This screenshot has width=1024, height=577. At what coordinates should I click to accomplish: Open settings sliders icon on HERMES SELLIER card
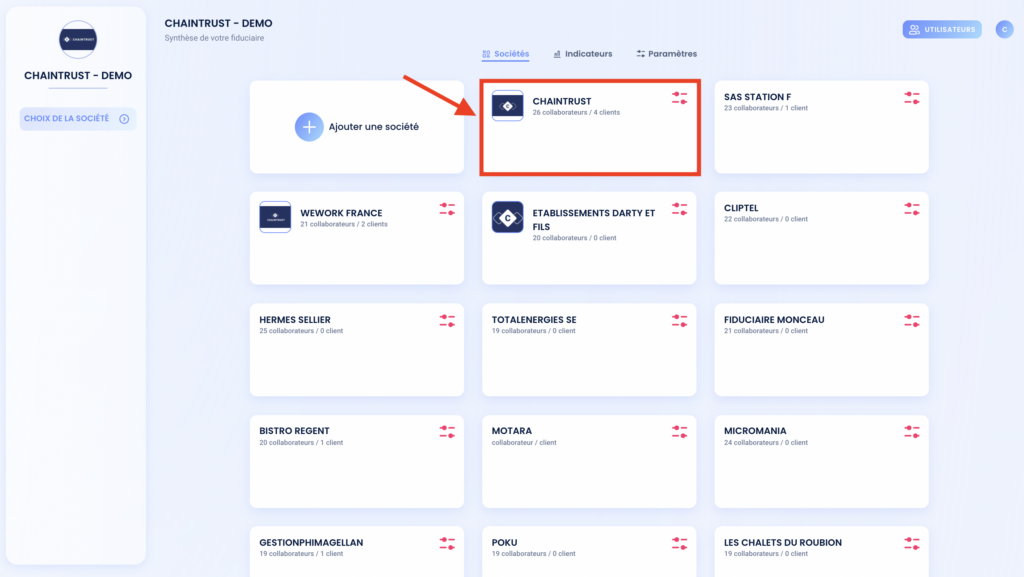coord(447,321)
